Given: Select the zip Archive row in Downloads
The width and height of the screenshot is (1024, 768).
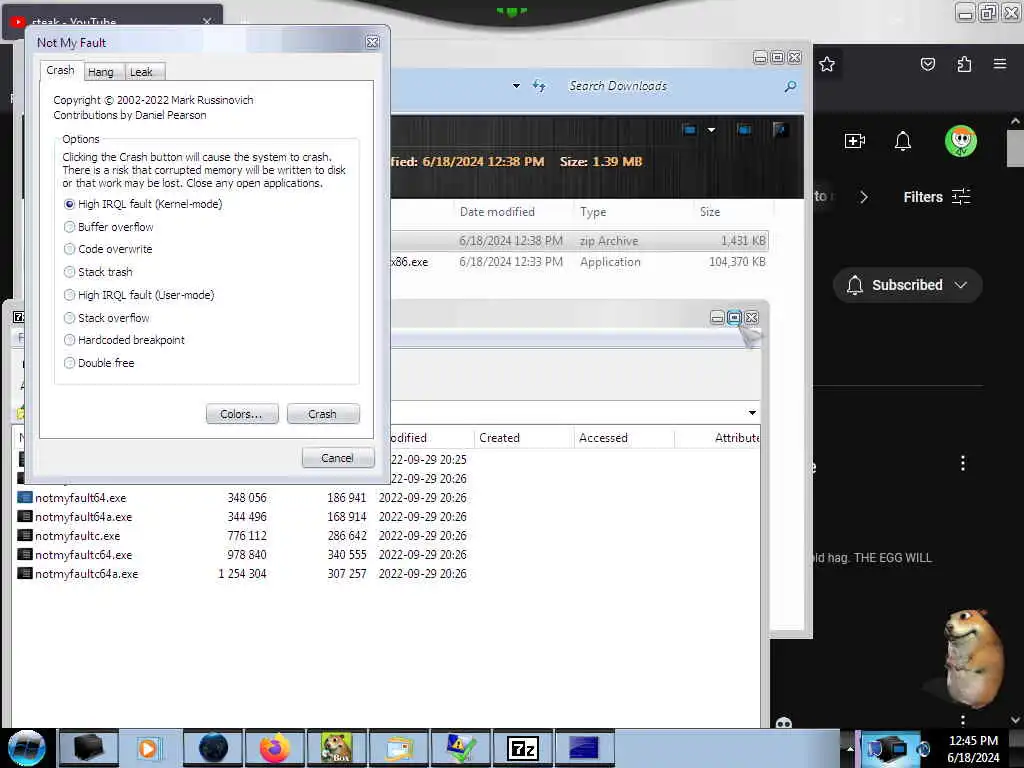Looking at the screenshot, I should click(579, 241).
